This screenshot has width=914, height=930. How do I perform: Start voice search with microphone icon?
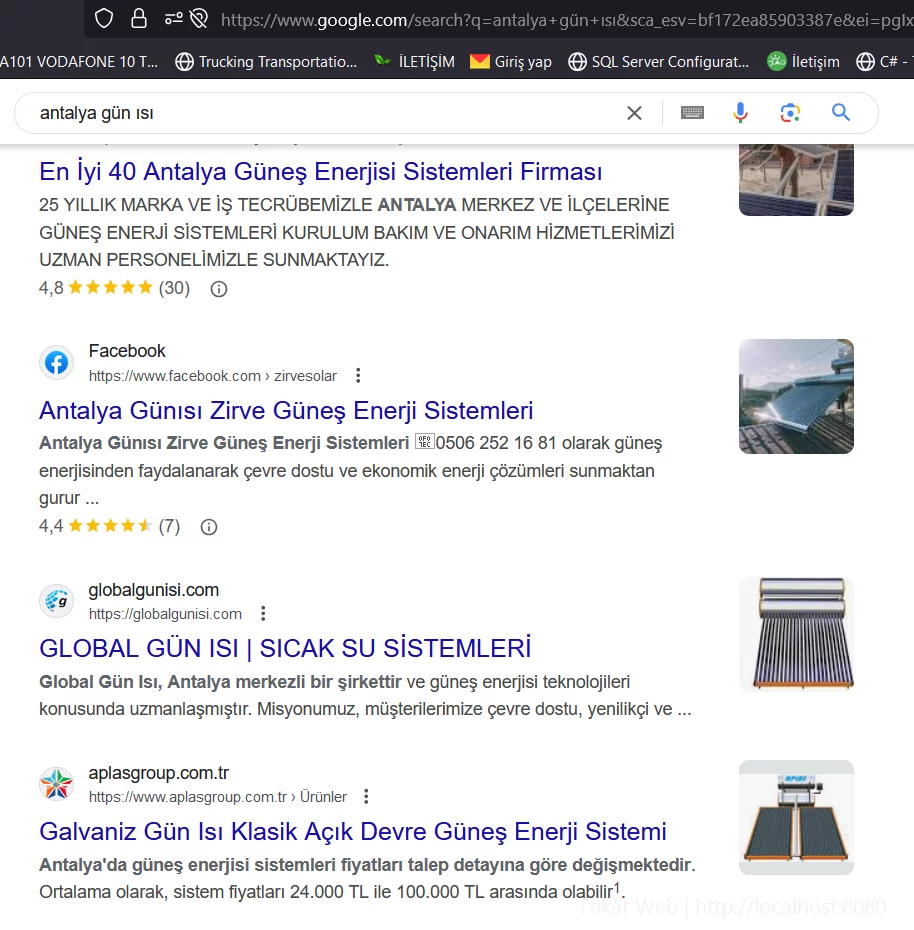pos(740,113)
